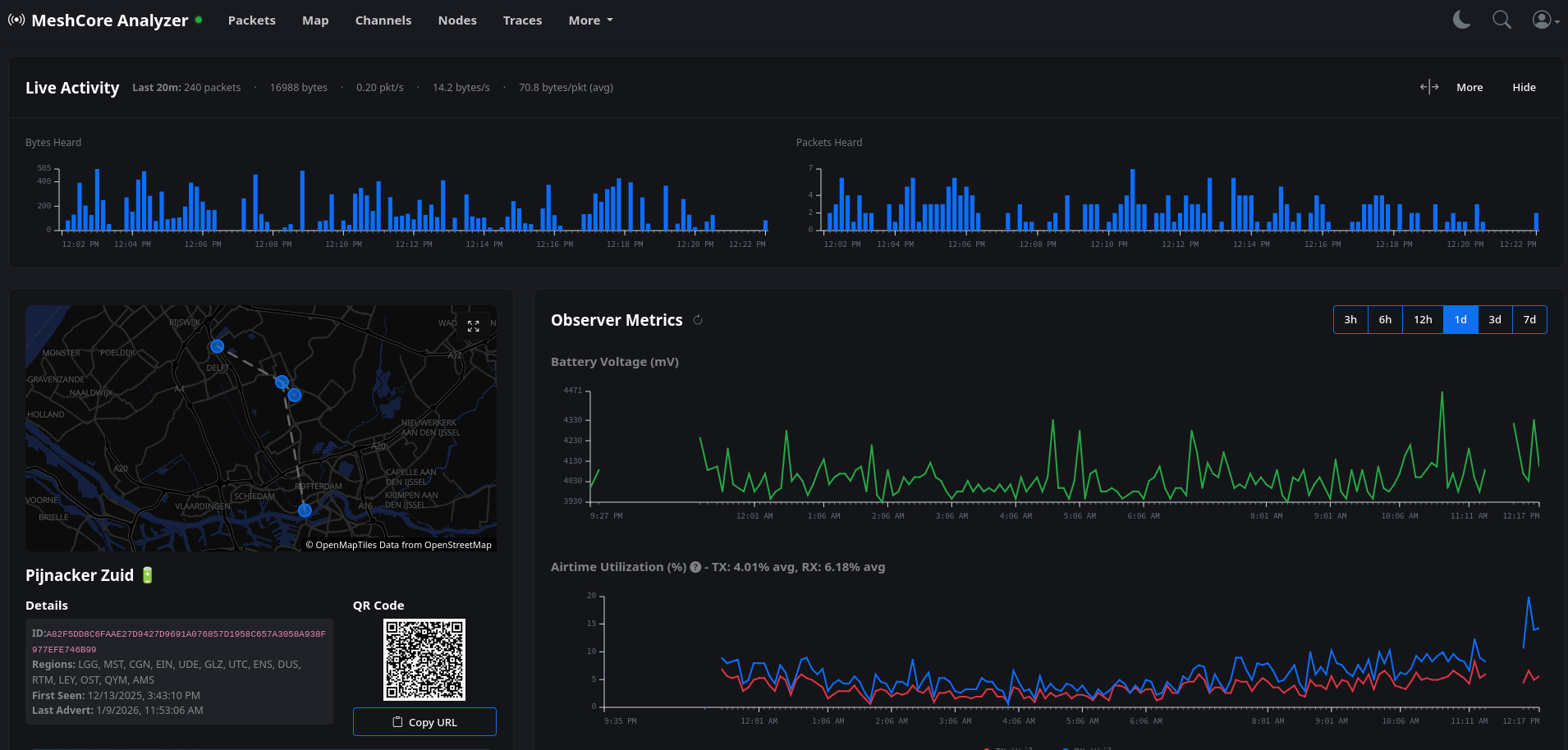Open the More navigation dropdown
1568x750 pixels.
tap(590, 21)
